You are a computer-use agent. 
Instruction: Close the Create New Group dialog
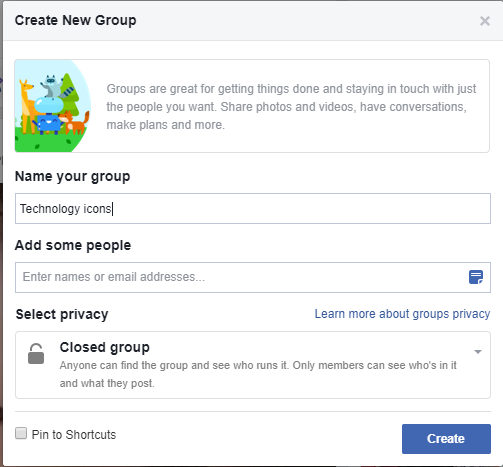click(485, 21)
